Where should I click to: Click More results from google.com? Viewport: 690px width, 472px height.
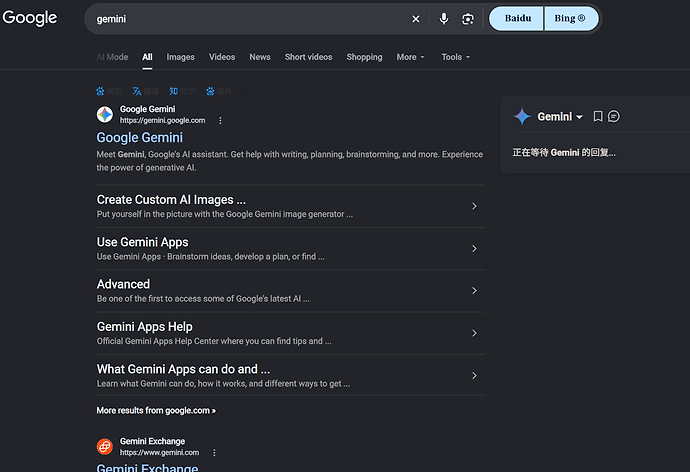pyautogui.click(x=156, y=410)
